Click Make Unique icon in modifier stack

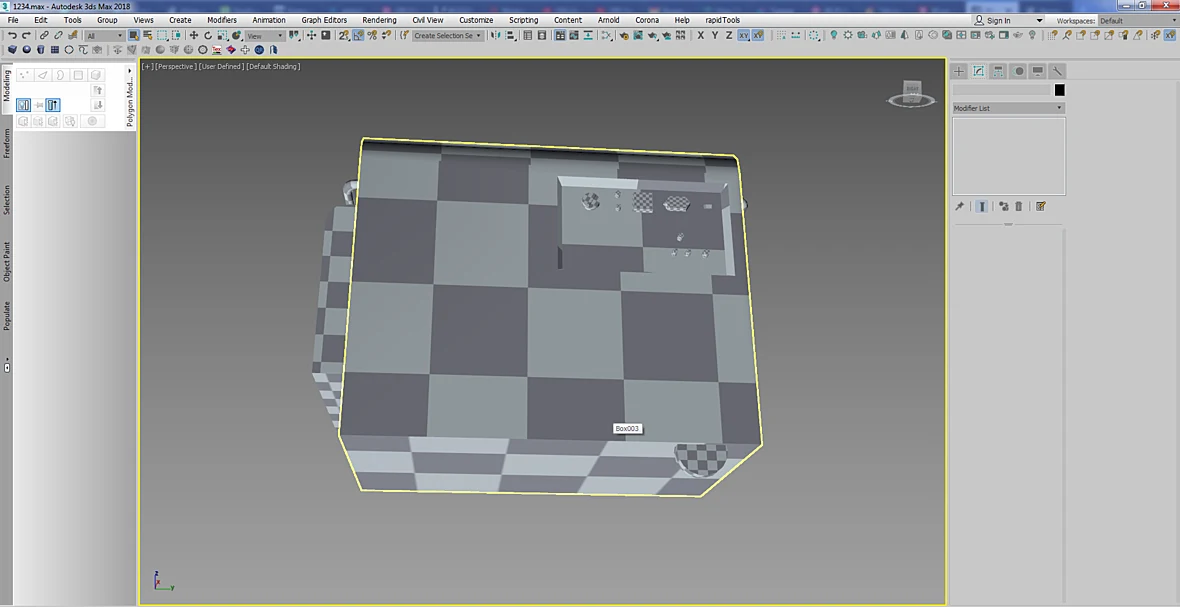pos(1003,206)
